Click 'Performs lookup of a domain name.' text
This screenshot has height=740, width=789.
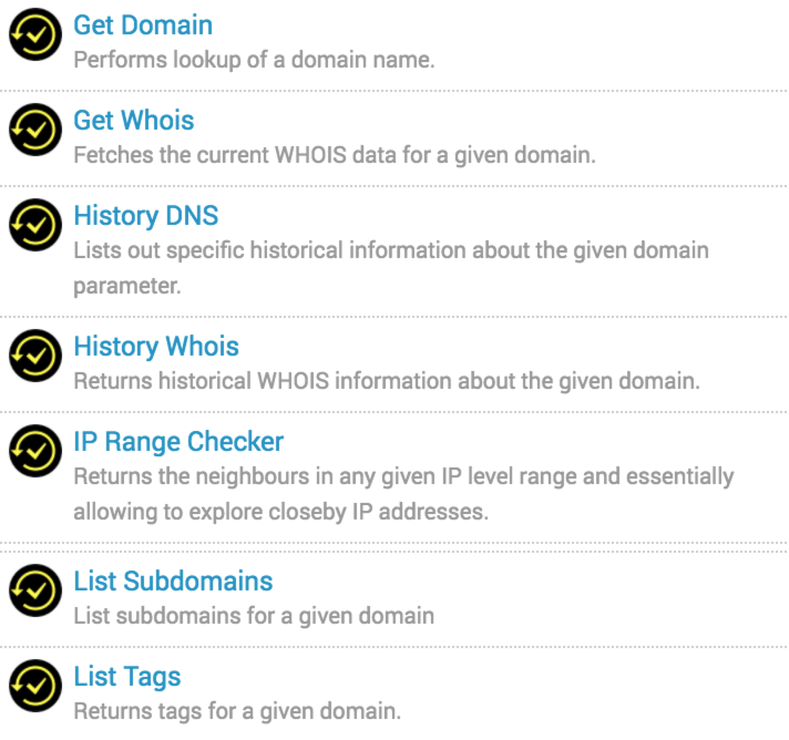click(x=254, y=60)
